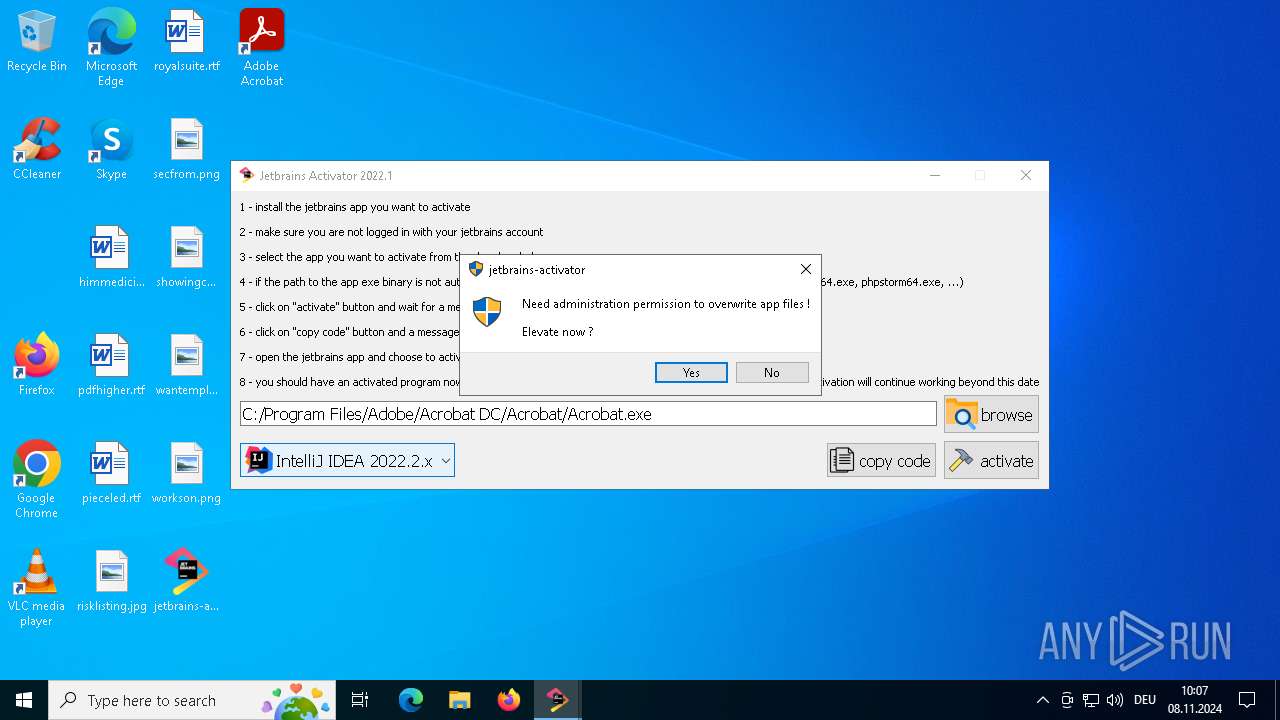Click the copy code button
Screen dimensions: 1280x720
coord(881,460)
